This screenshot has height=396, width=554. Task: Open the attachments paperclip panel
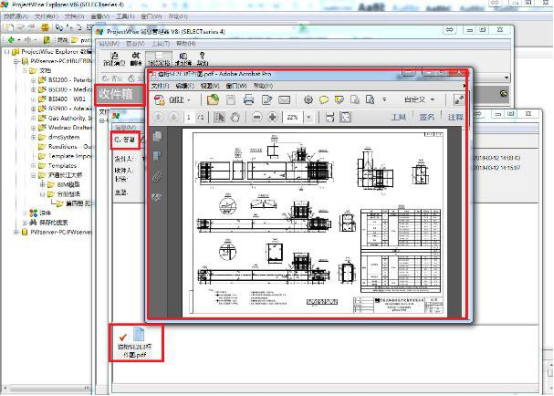[x=157, y=176]
